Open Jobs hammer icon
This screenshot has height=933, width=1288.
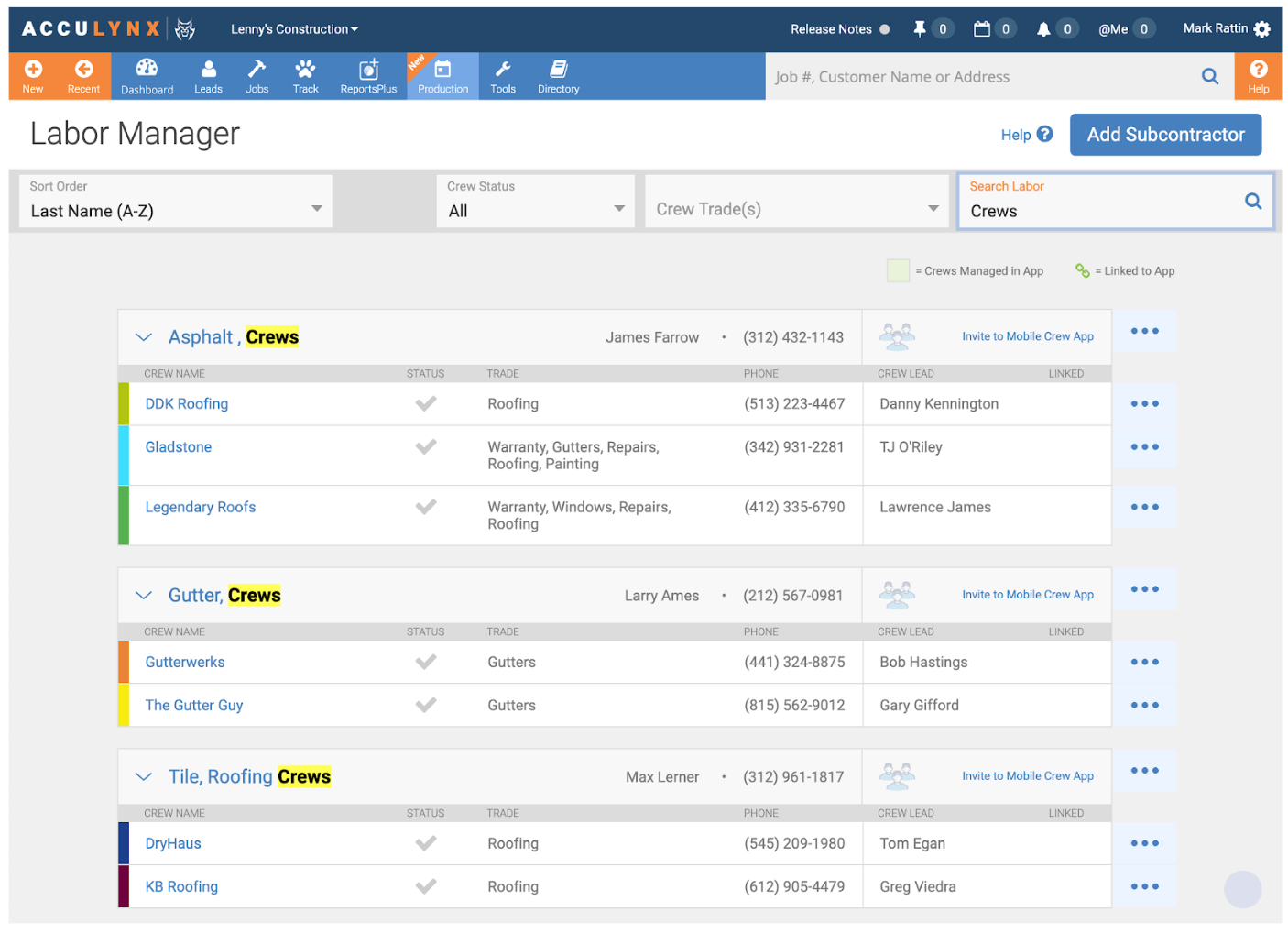click(257, 69)
